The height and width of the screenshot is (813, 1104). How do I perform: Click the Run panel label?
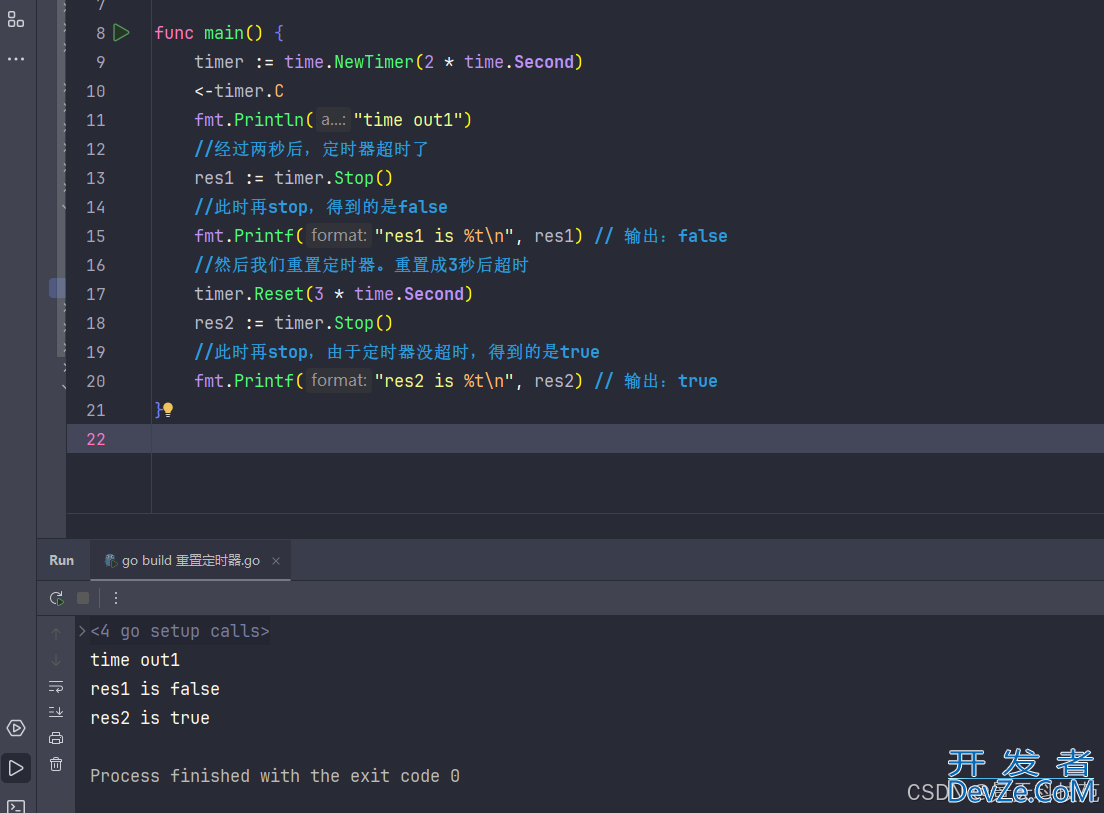coord(62,560)
